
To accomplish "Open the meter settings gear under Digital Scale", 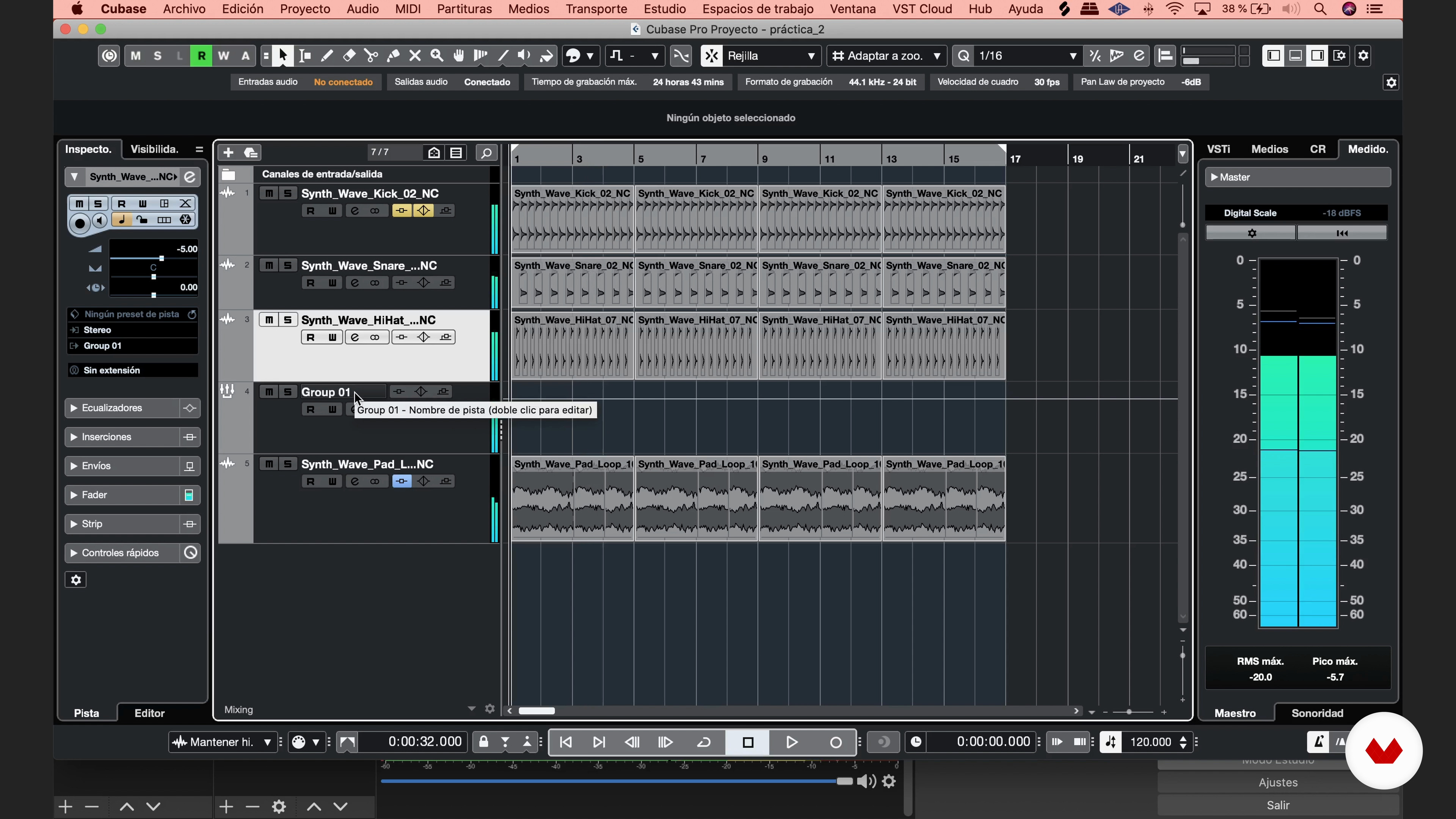I will point(1251,233).
